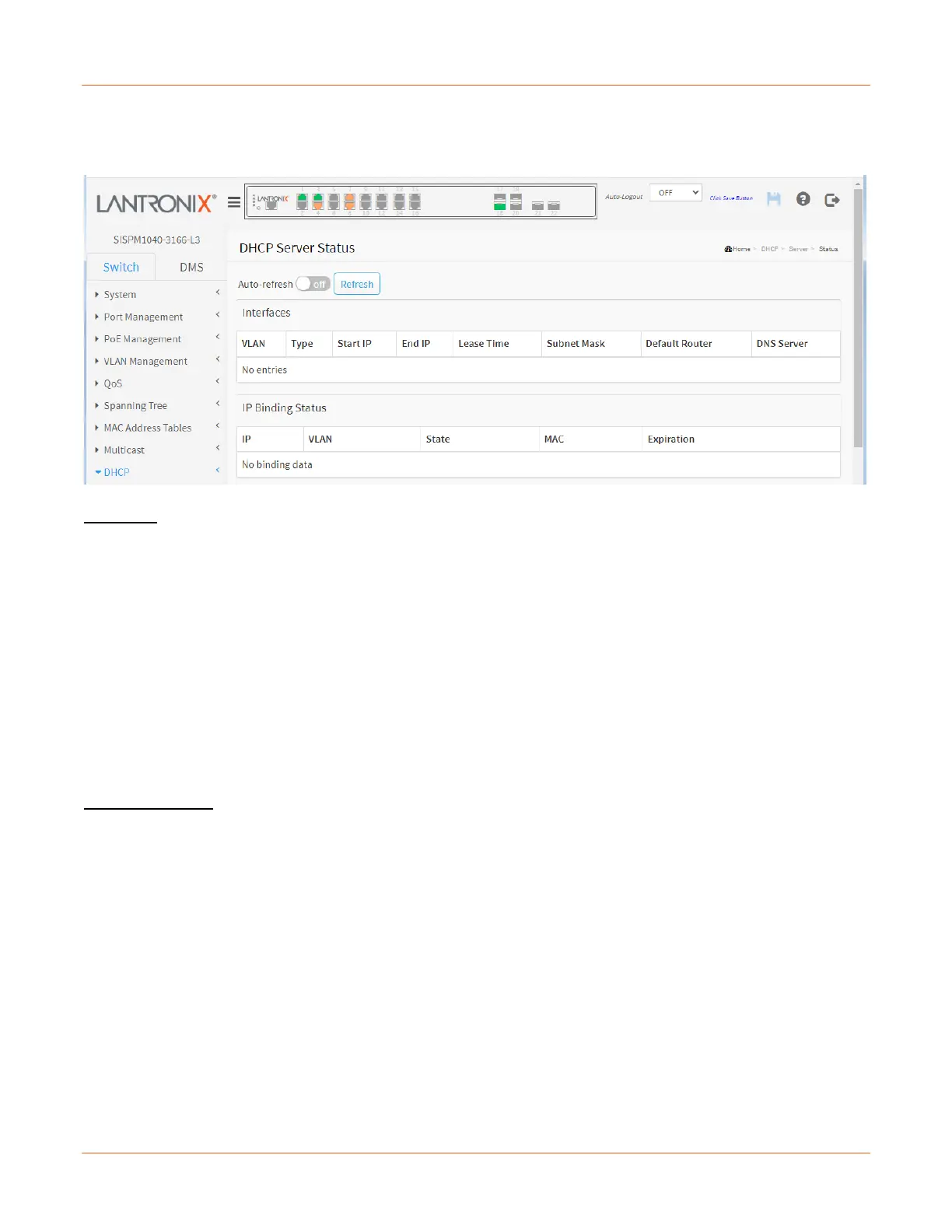Open the Auto-Logout dropdown
The image size is (952, 1232).
tap(676, 193)
